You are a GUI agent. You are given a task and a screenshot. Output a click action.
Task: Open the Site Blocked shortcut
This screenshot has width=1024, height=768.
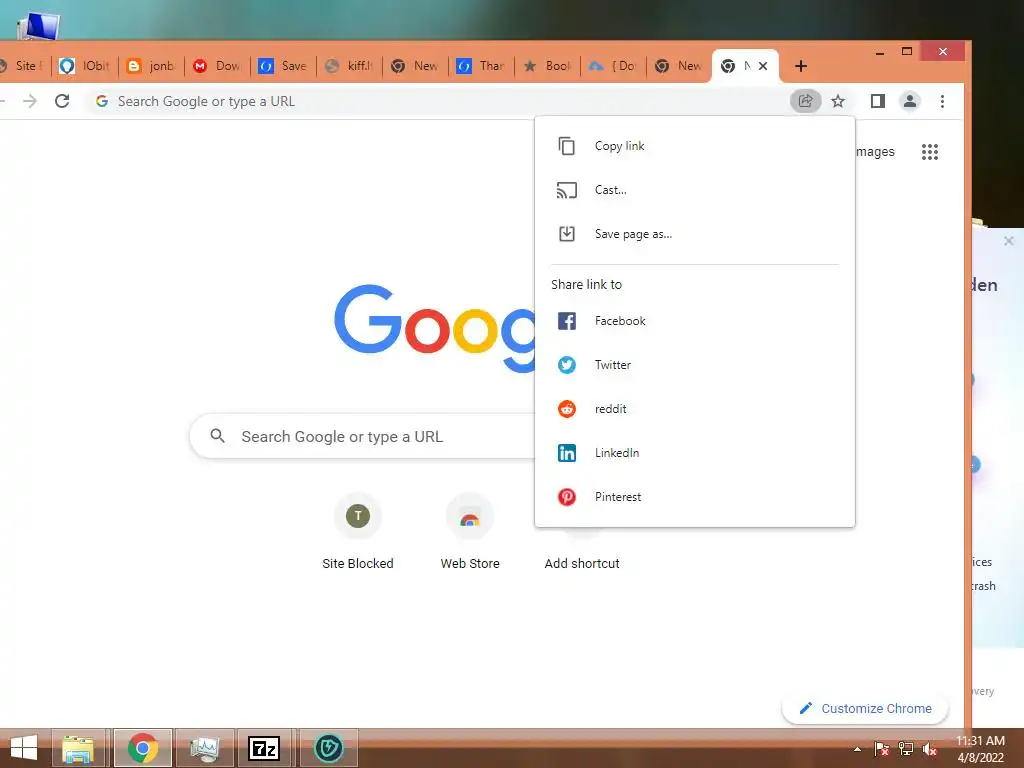tap(358, 532)
